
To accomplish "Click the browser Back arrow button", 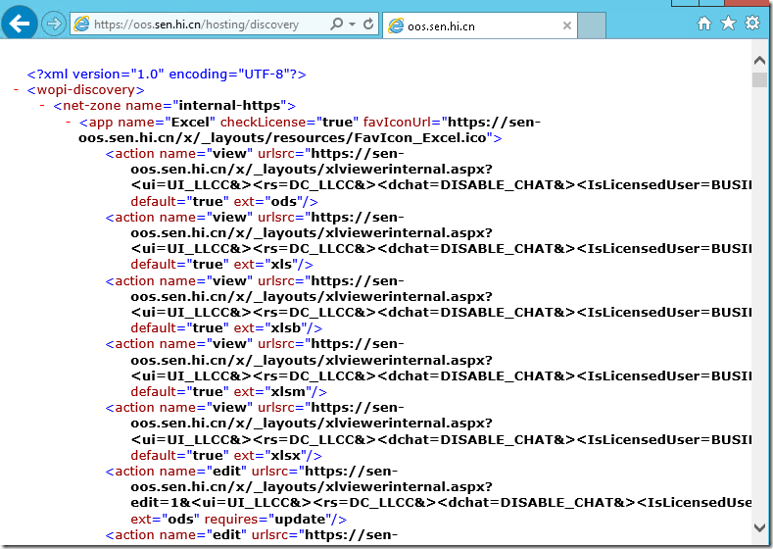I will pos(20,23).
